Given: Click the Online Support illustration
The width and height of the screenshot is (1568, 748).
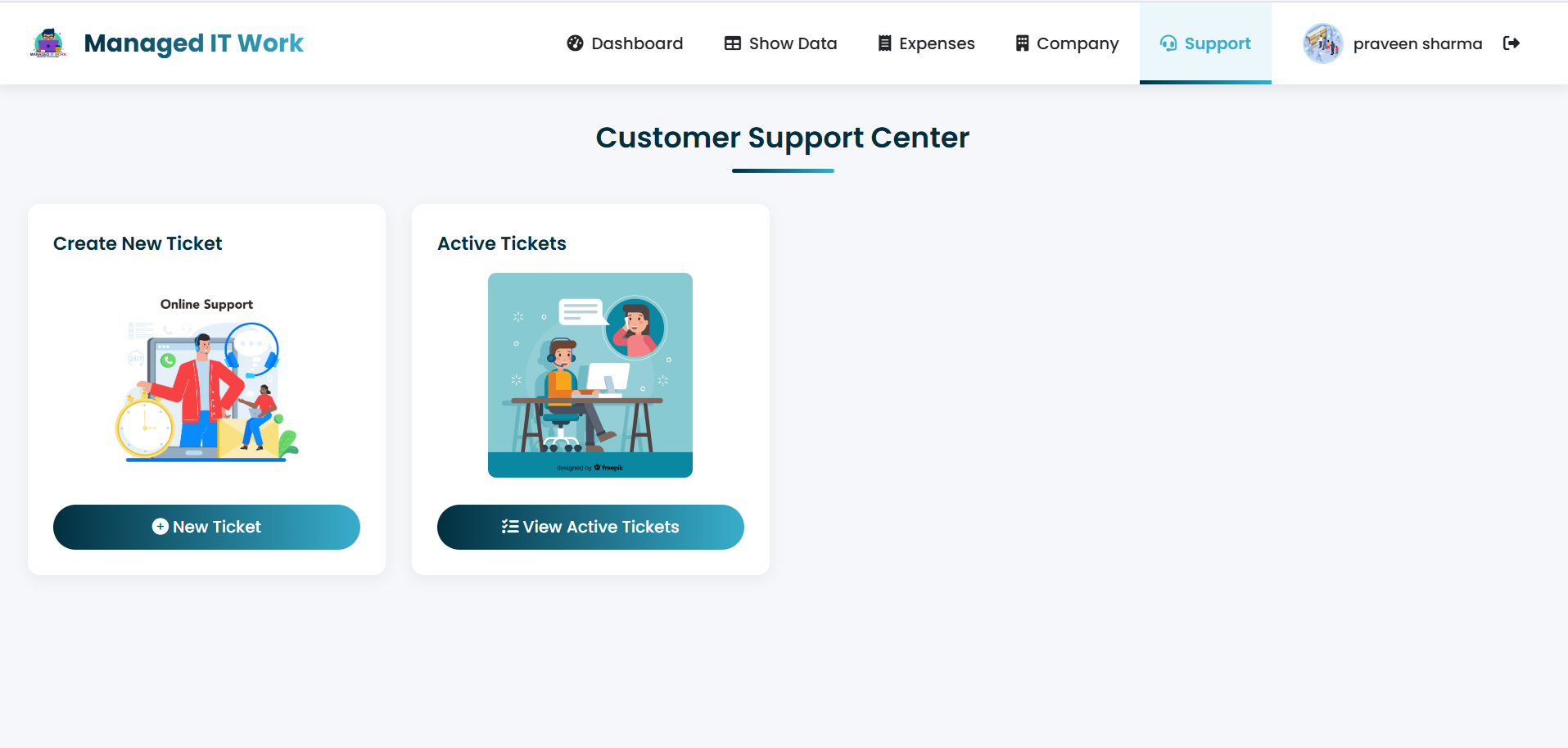Looking at the screenshot, I should 206,379.
